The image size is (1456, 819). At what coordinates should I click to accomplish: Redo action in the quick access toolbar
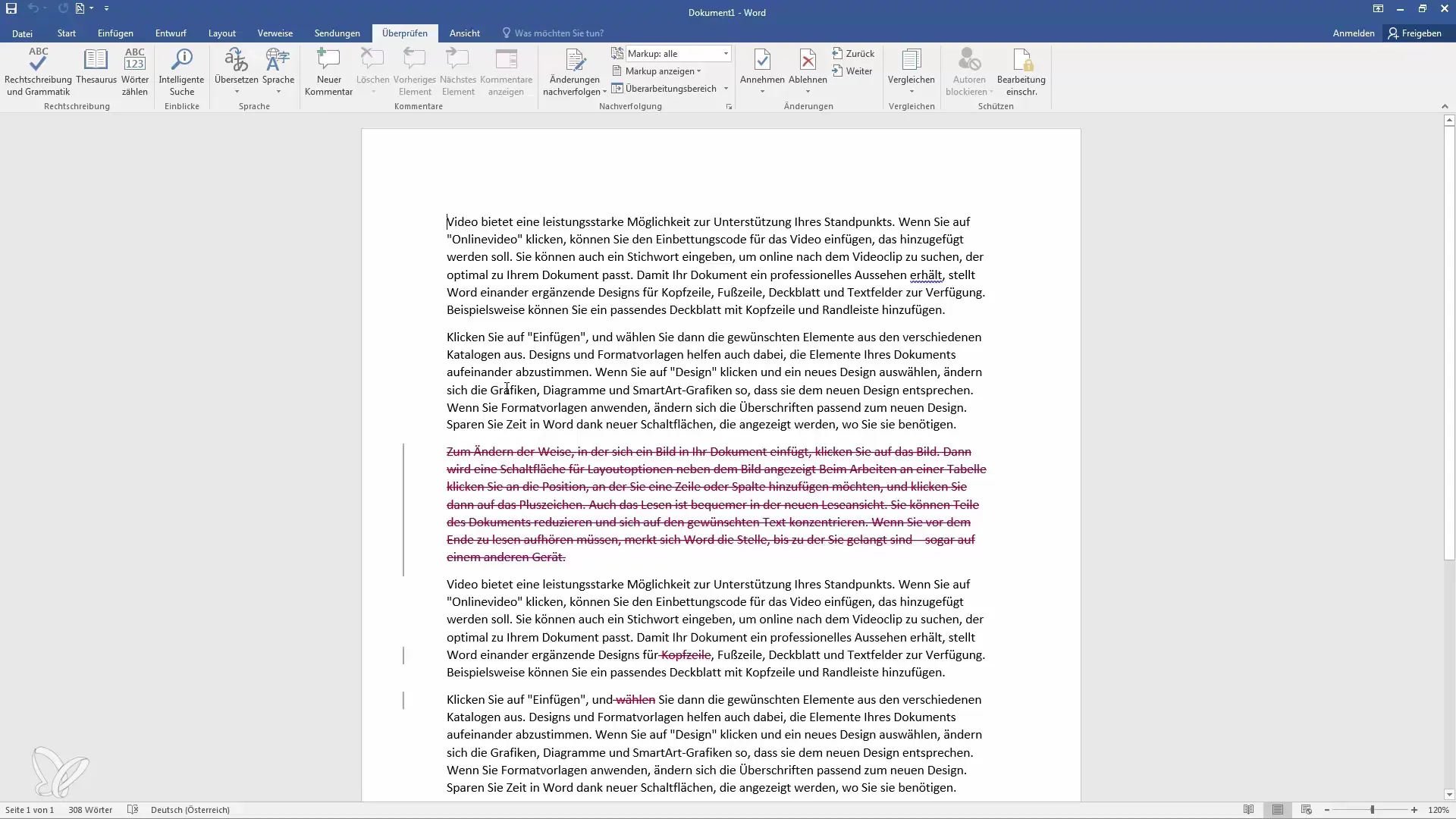63,8
